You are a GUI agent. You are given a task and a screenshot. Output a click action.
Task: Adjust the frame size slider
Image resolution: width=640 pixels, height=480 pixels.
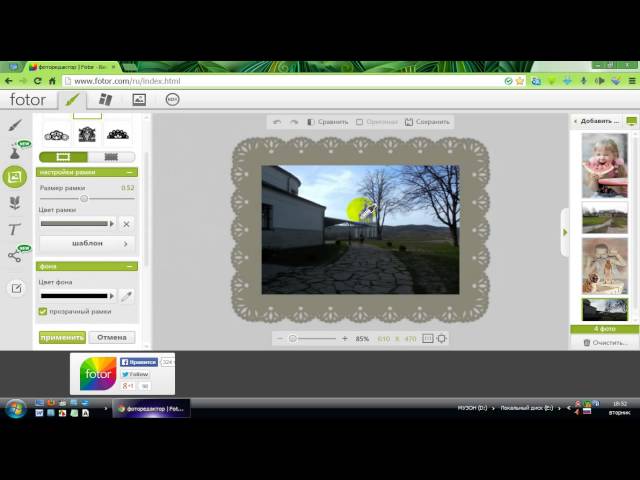[x=84, y=199]
